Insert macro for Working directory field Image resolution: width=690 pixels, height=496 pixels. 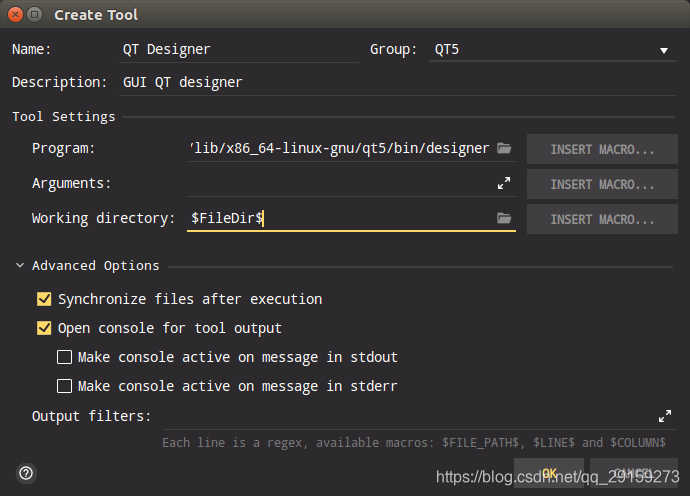pyautogui.click(x=602, y=219)
